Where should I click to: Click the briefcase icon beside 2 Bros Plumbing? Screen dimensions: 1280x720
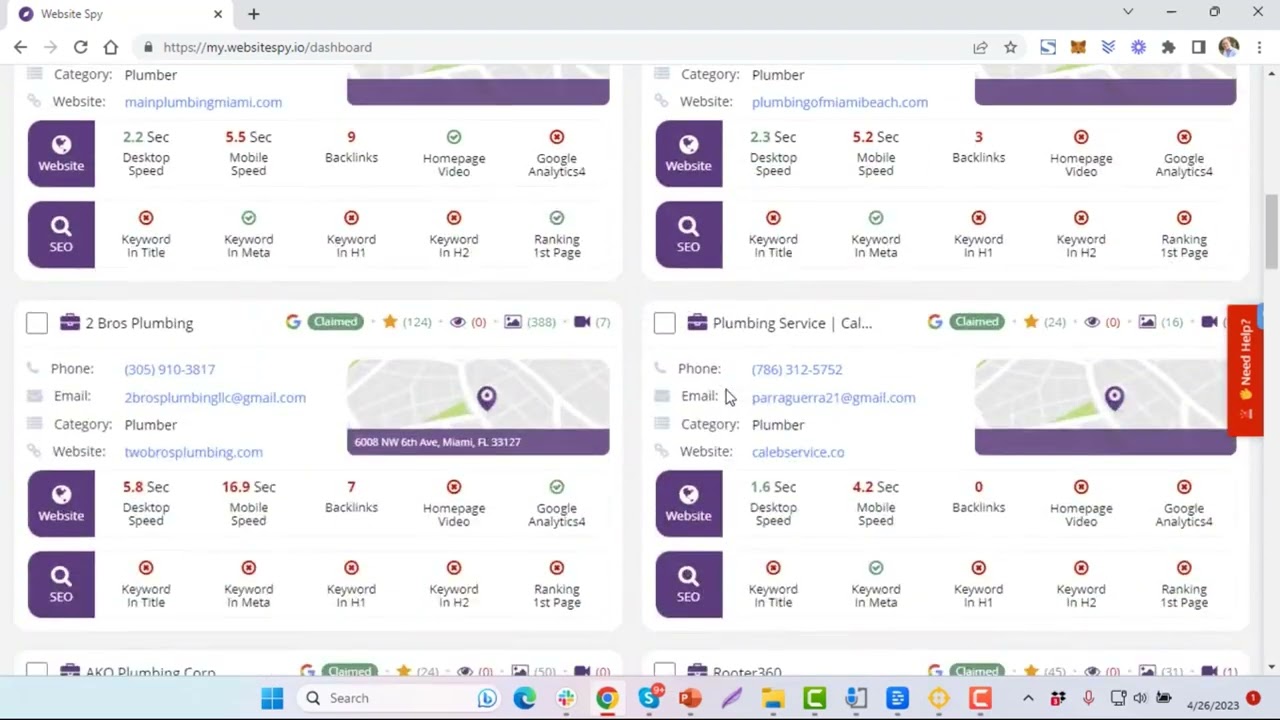(x=69, y=322)
